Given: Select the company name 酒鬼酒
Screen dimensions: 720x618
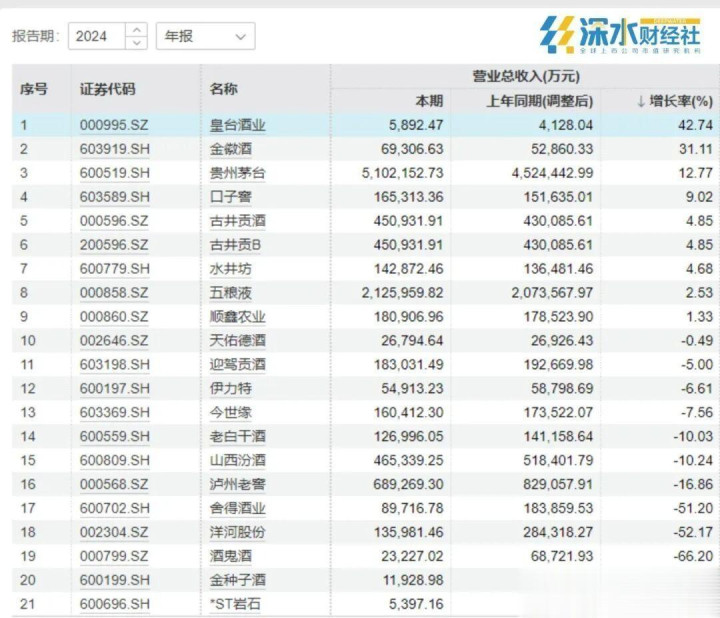Looking at the screenshot, I should pos(231,556).
